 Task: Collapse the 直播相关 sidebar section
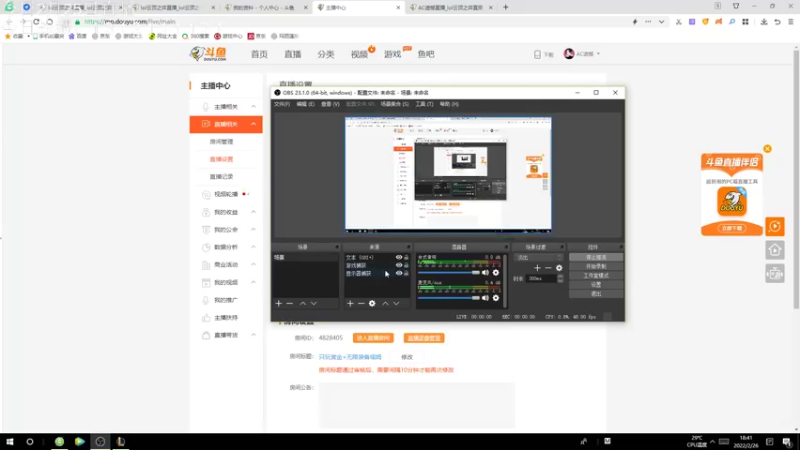pos(254,124)
